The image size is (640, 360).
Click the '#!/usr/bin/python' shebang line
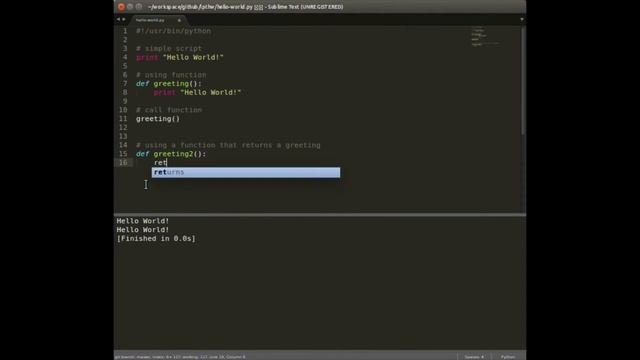pyautogui.click(x=173, y=31)
